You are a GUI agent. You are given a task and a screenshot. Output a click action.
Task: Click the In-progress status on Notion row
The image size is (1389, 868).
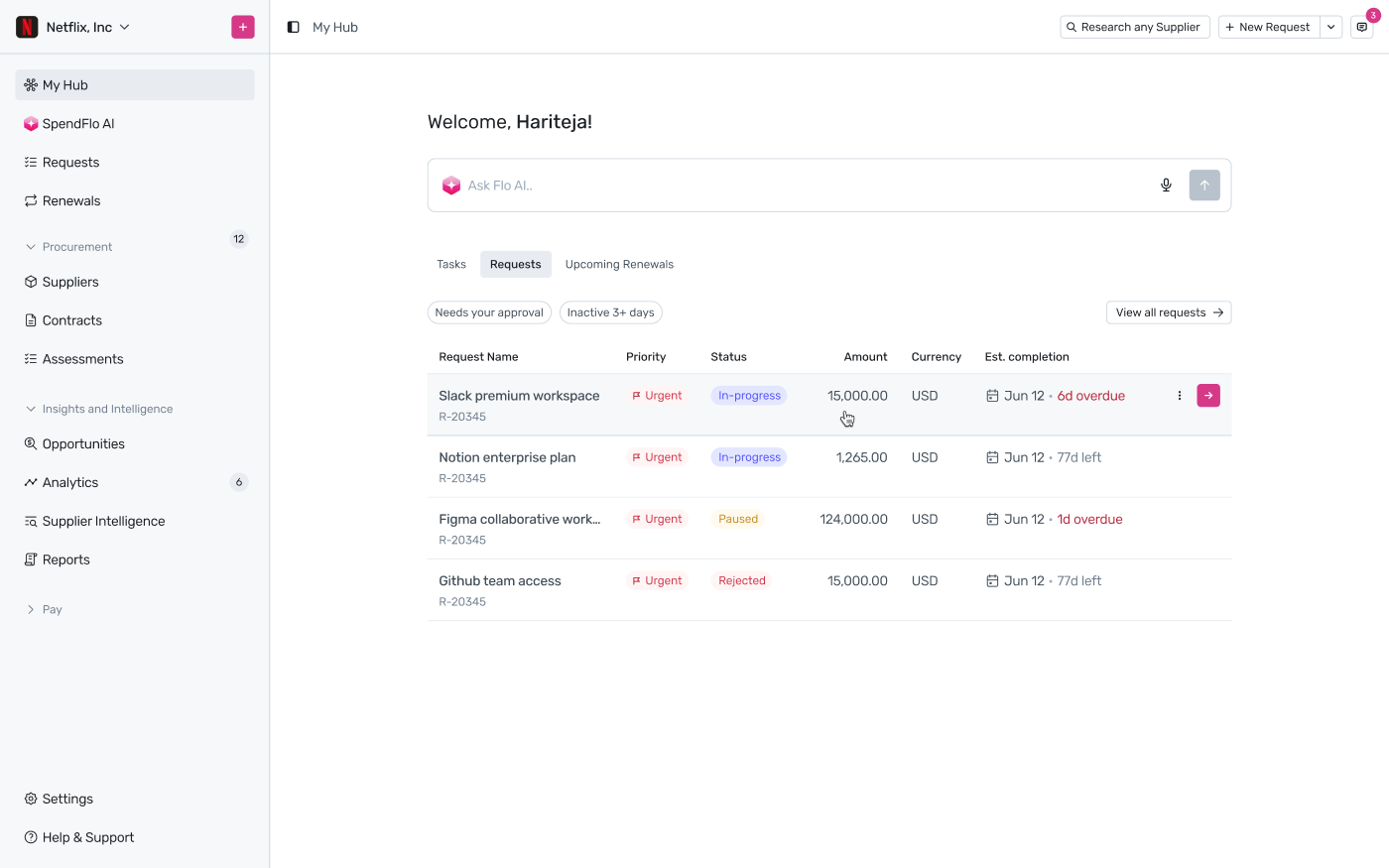pyautogui.click(x=749, y=457)
